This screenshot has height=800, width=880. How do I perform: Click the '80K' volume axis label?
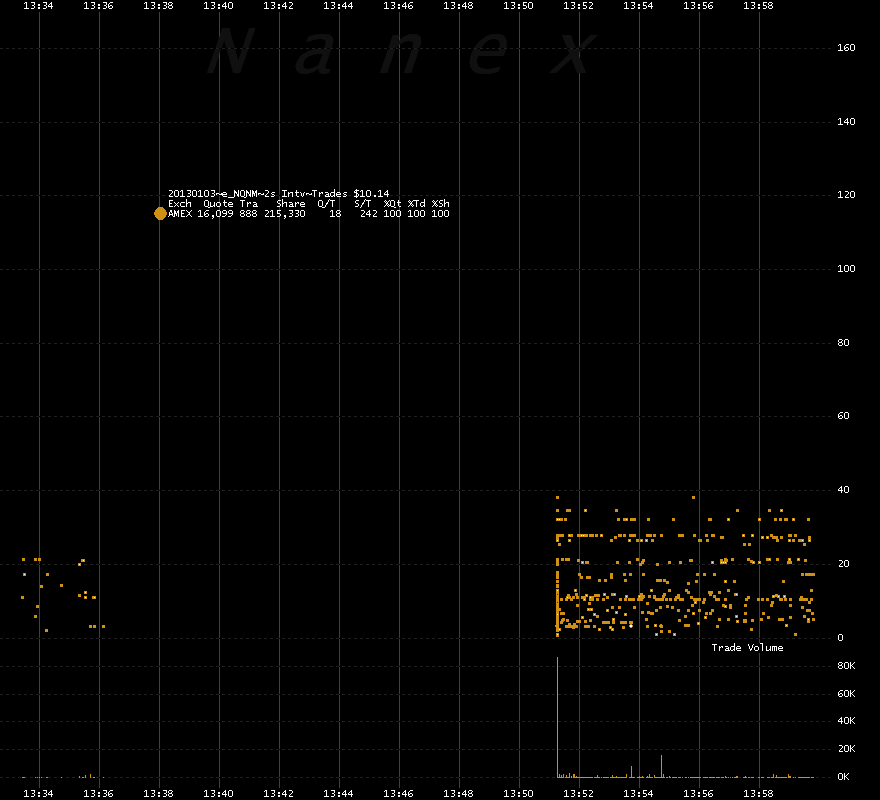pos(846,666)
